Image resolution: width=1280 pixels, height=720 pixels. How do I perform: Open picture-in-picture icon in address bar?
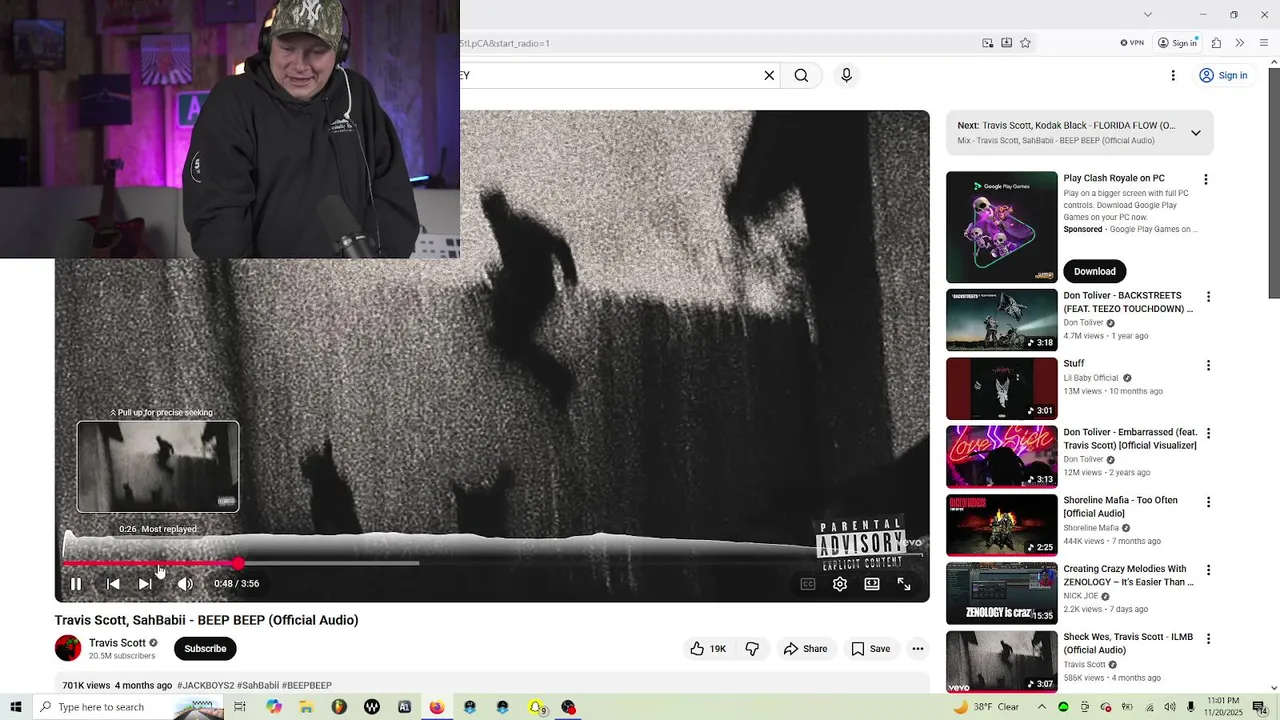pos(988,43)
